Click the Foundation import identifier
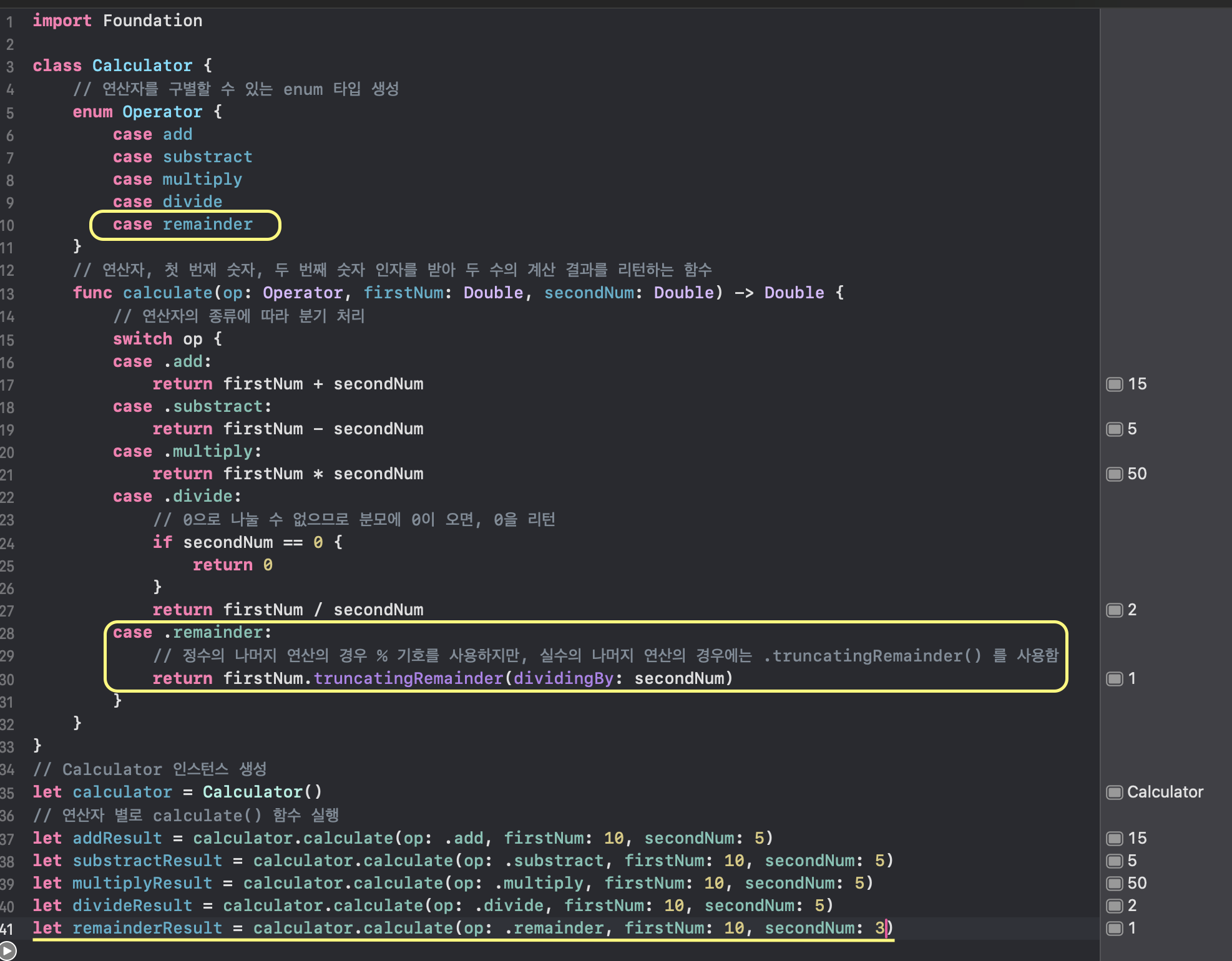Viewport: 1232px width, 961px height. 152,21
